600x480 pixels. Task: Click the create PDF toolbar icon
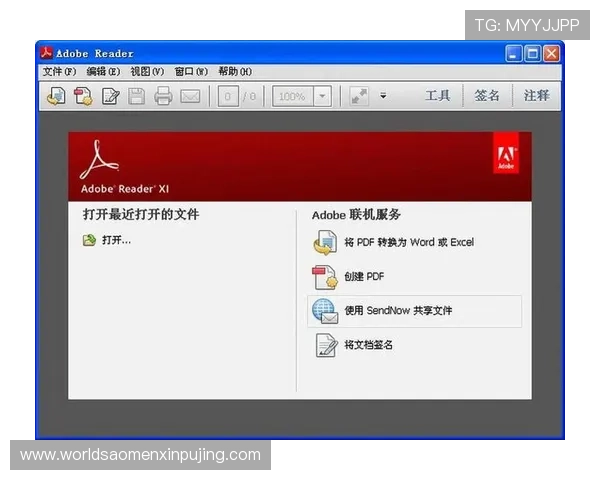83,96
